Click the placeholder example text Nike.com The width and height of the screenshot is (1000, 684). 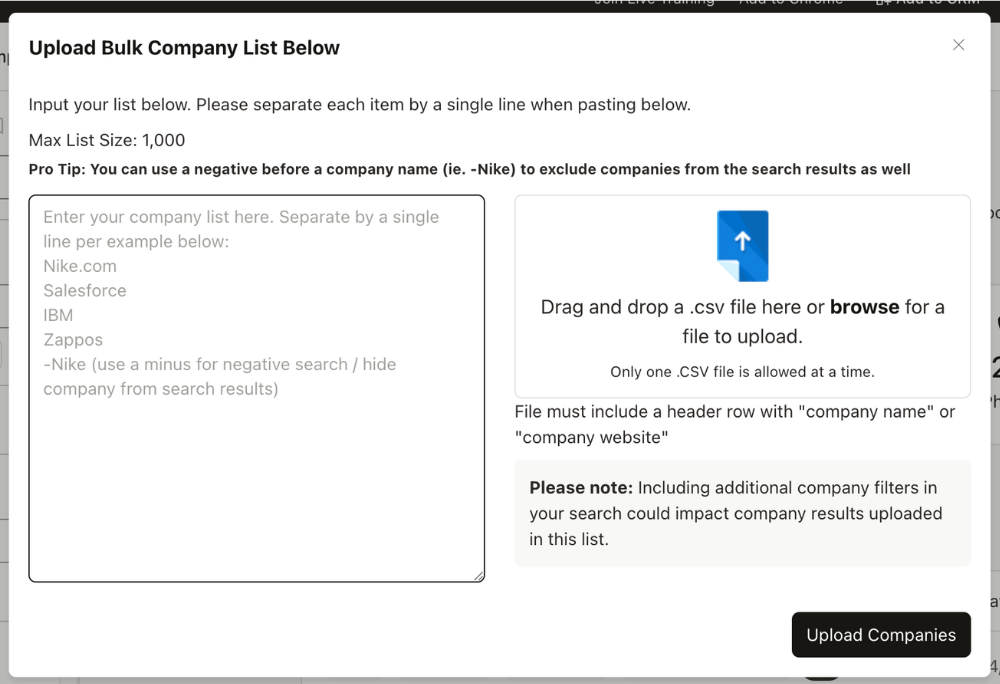(80, 266)
